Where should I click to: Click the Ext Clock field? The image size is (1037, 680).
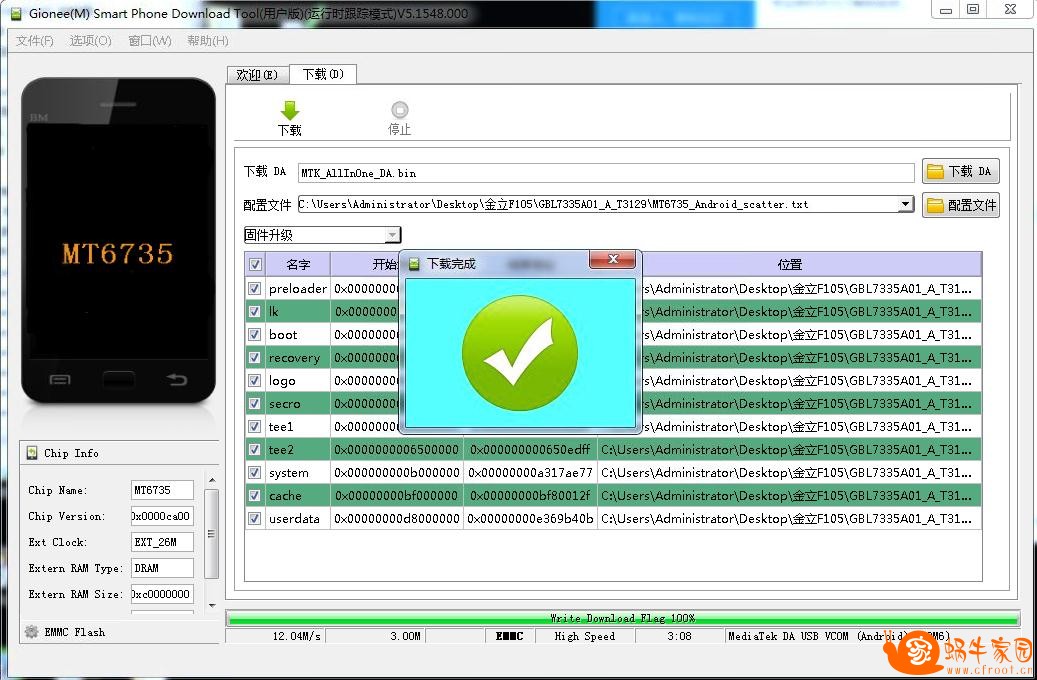(162, 542)
